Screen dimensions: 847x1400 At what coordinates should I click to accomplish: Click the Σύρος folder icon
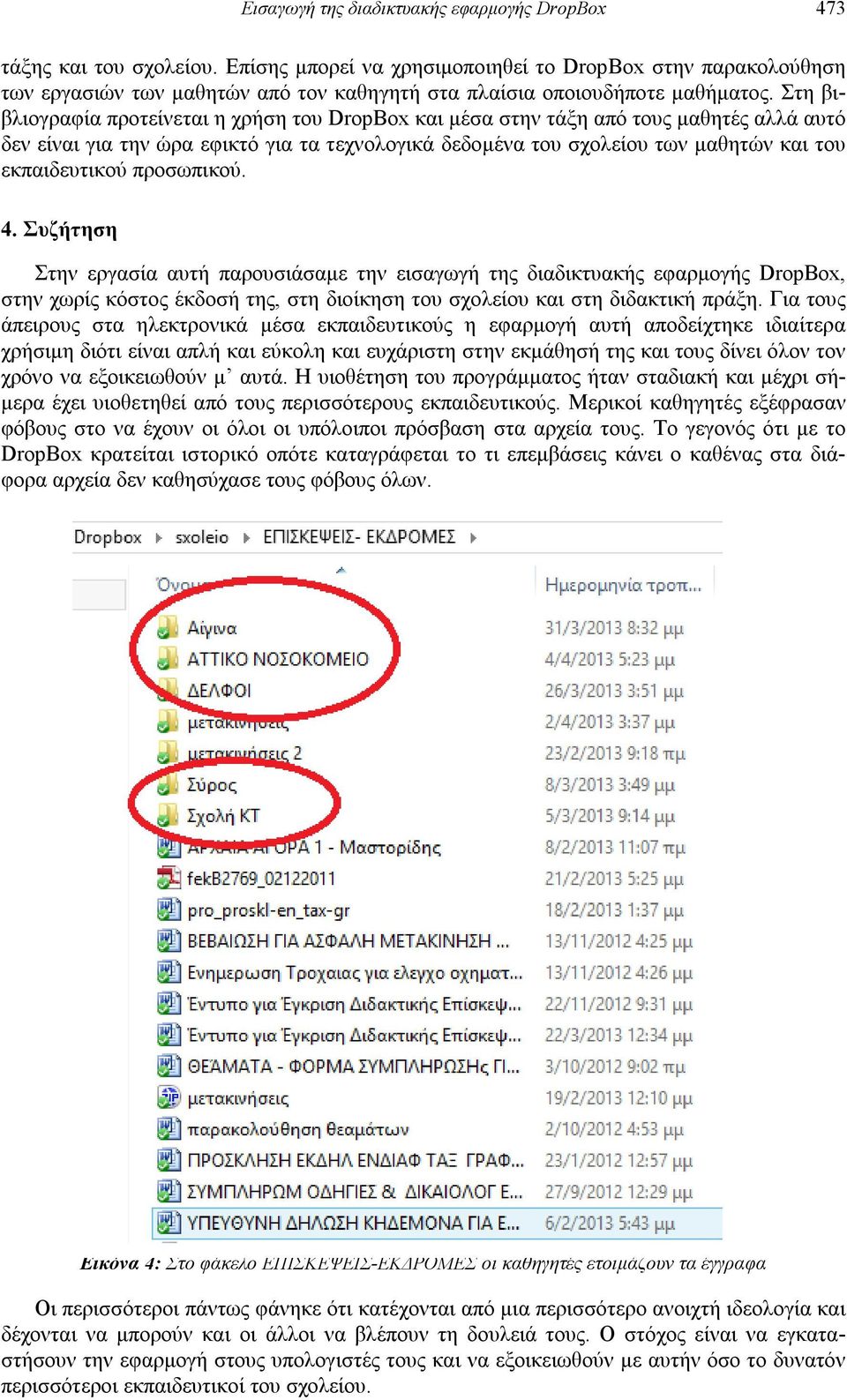tap(168, 784)
